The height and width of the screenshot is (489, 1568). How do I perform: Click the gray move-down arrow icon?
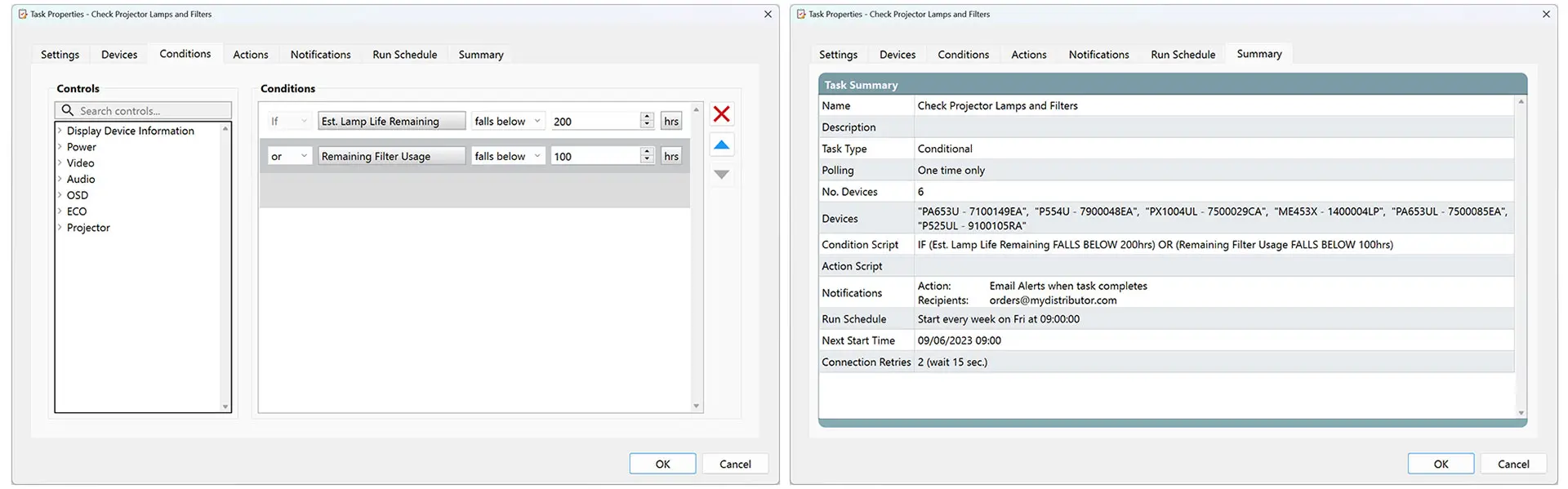pyautogui.click(x=721, y=175)
